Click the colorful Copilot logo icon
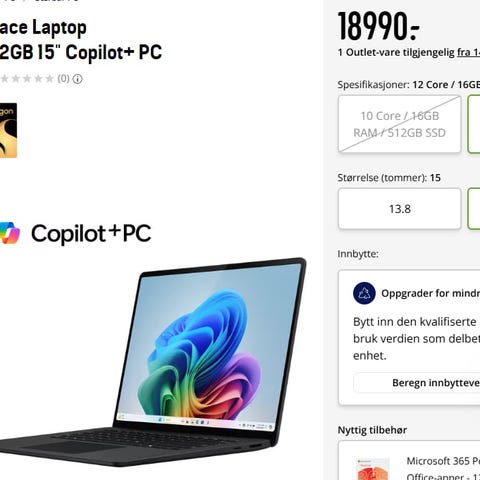The width and height of the screenshot is (480, 480). point(10,233)
